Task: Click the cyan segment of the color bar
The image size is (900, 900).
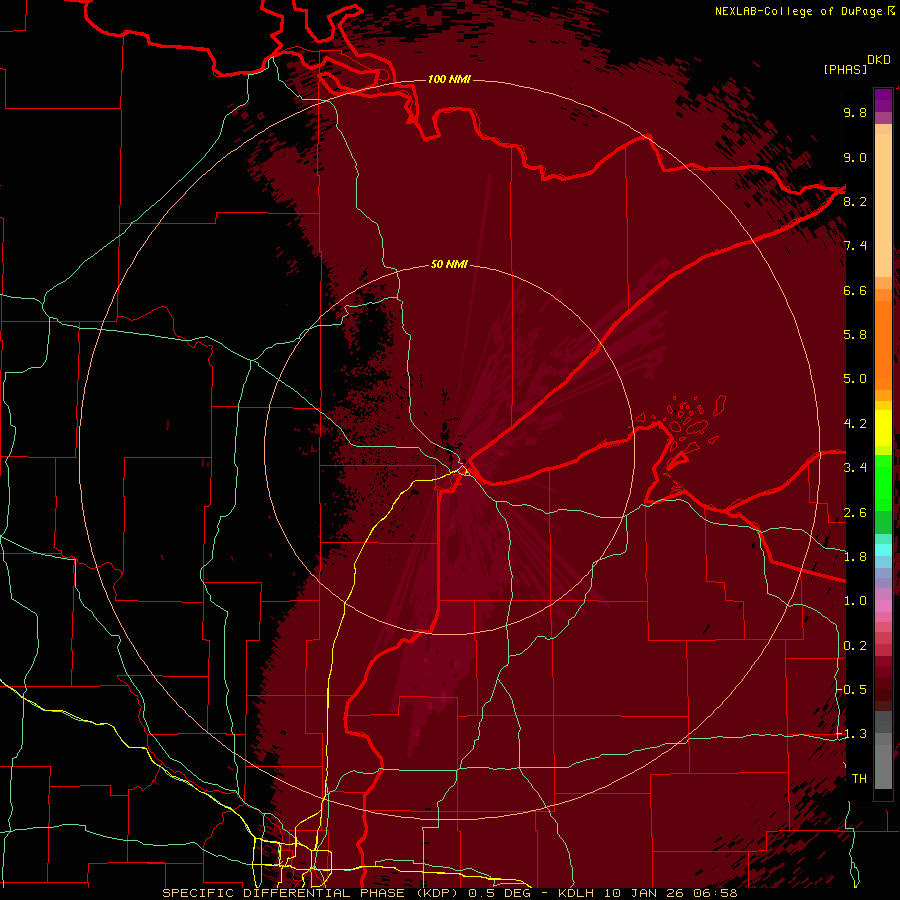Action: click(883, 550)
